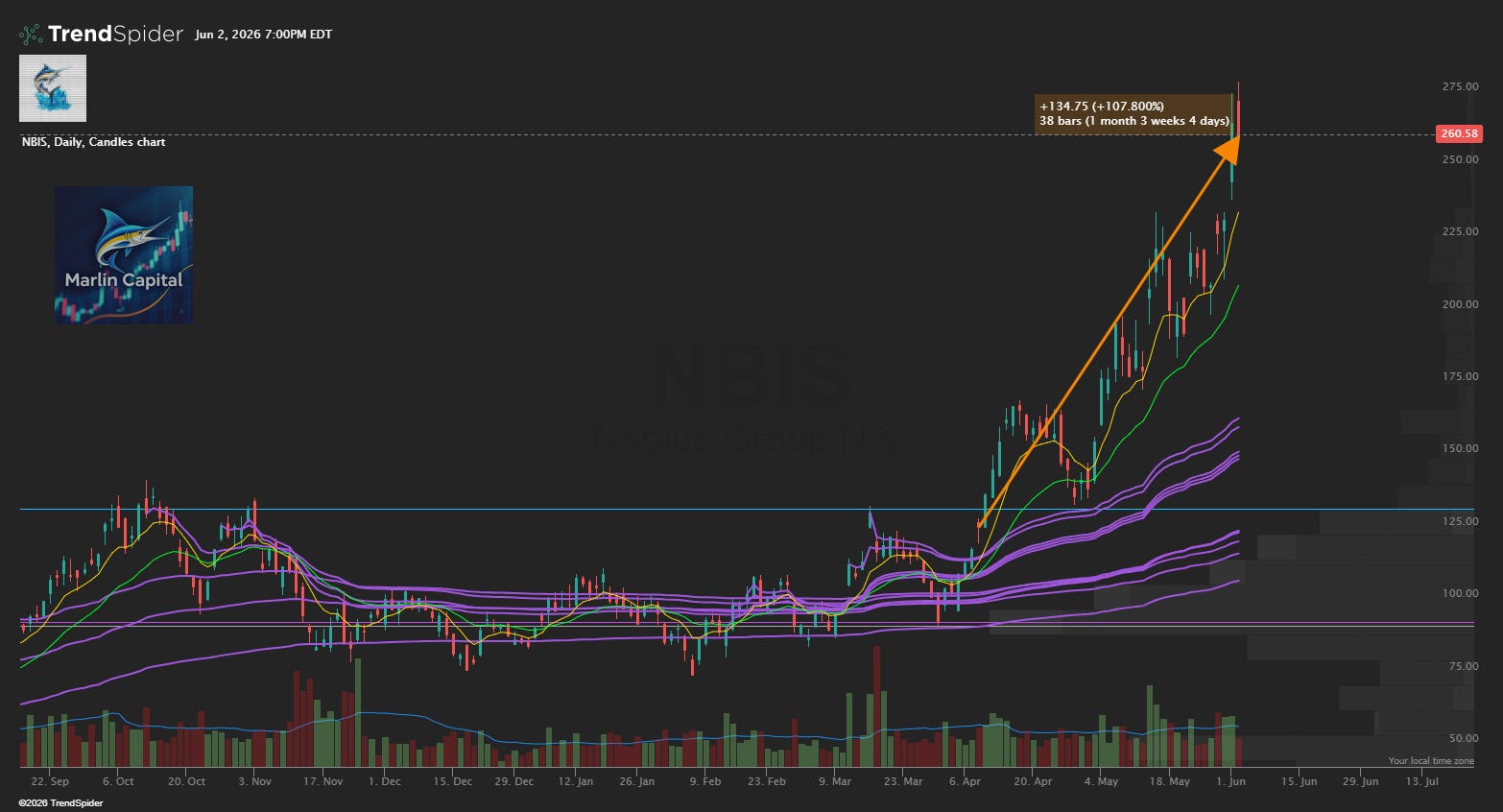The height and width of the screenshot is (812, 1503).
Task: Click the "9. Mar" date label
Action: pos(834,781)
